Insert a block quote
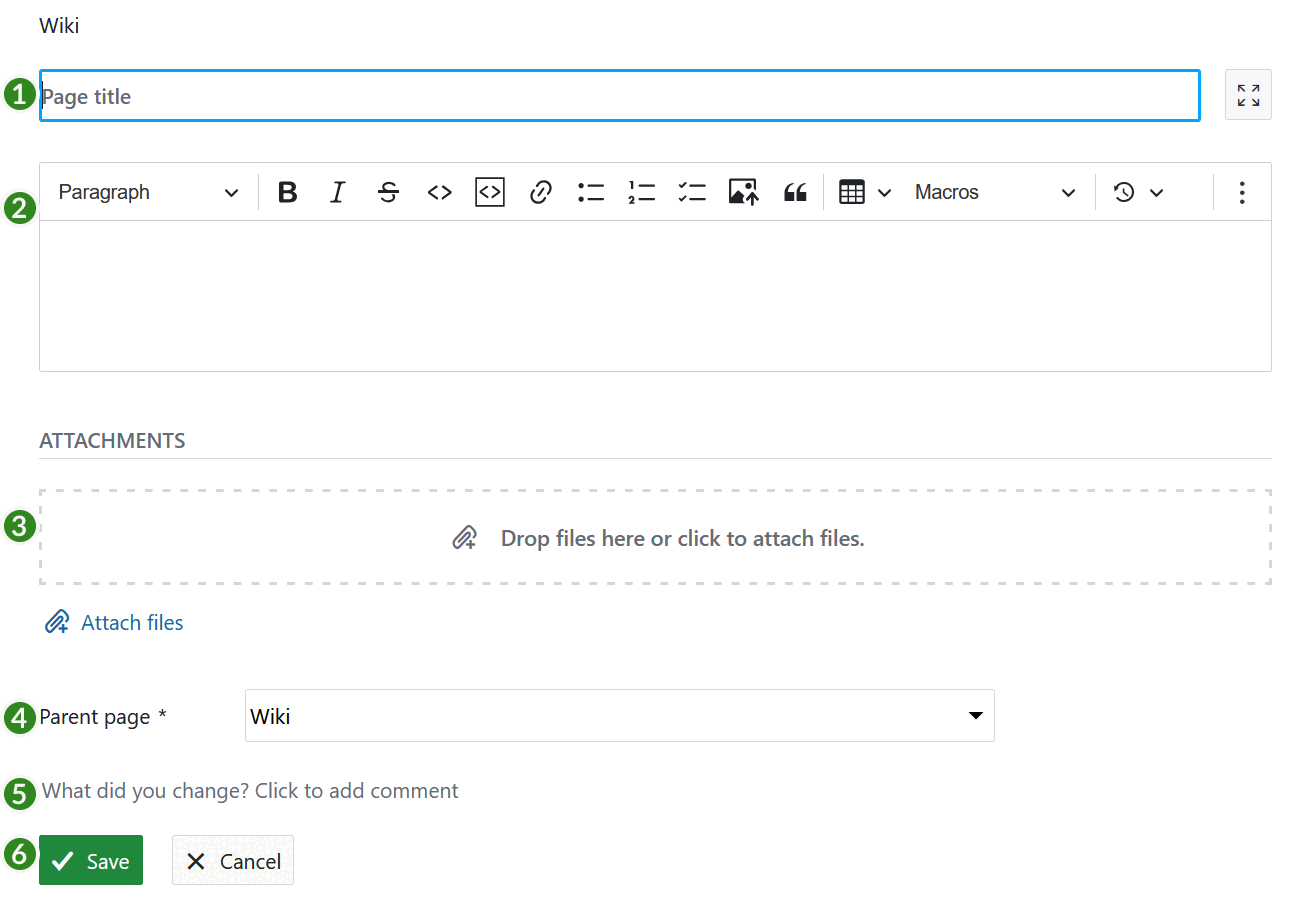 [x=795, y=192]
